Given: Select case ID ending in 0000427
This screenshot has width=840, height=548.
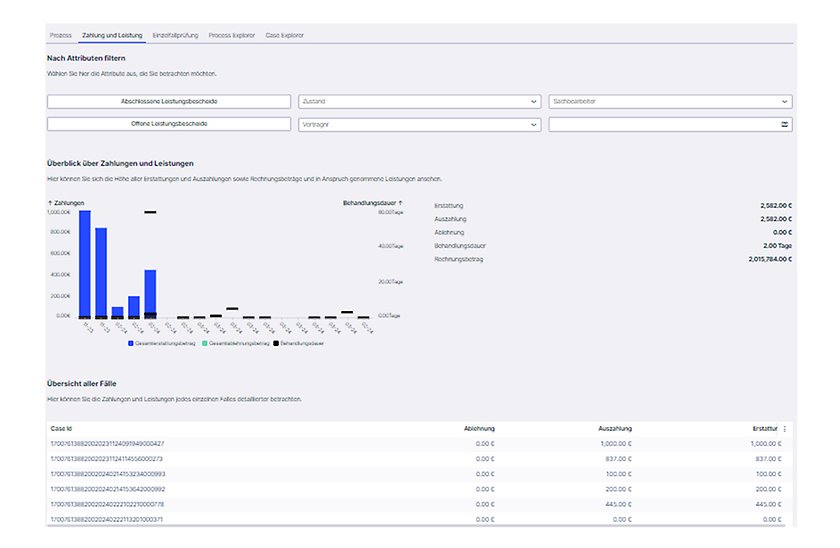Looking at the screenshot, I should coord(107,444).
